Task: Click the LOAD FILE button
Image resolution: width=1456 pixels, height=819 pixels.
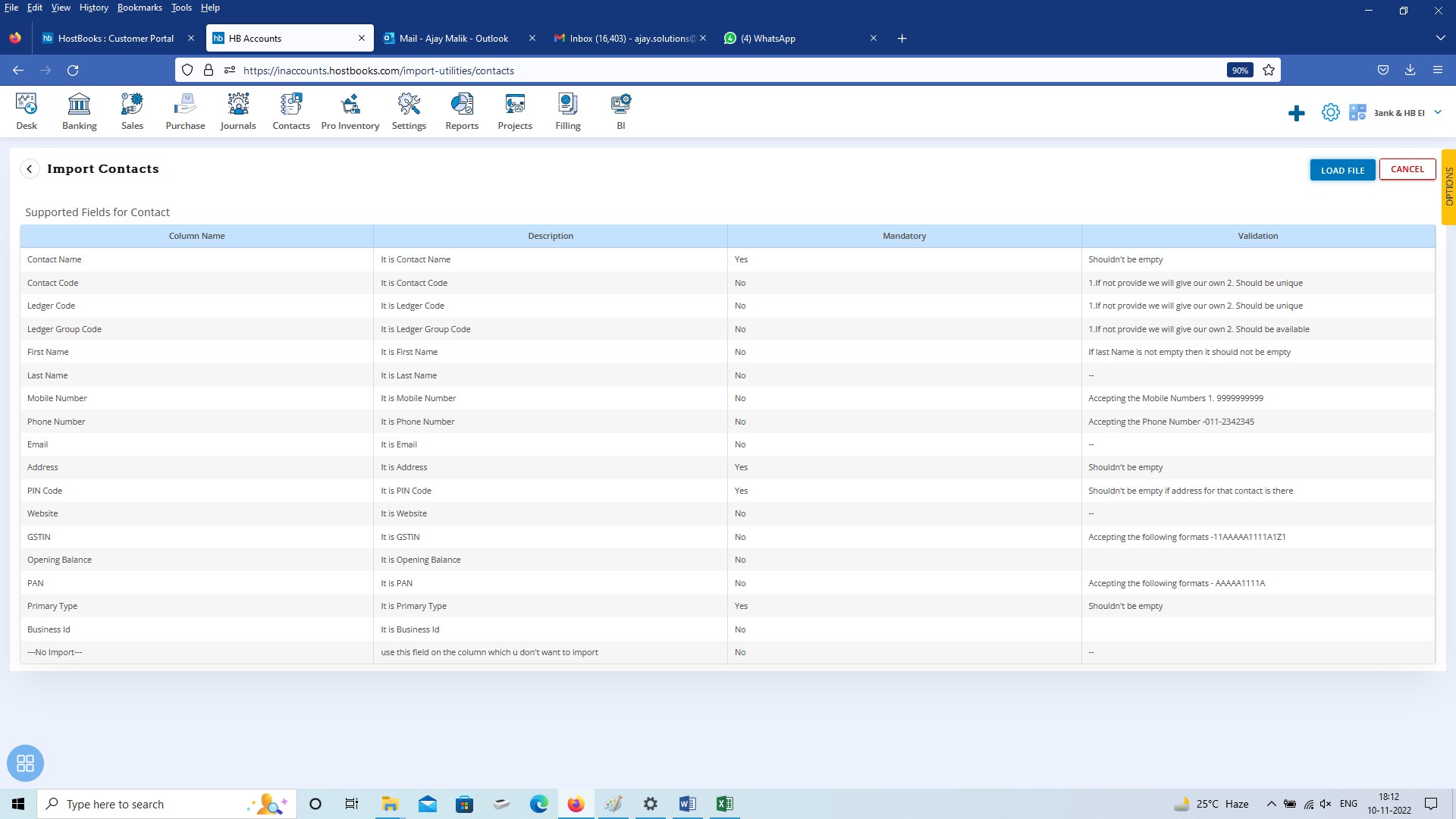Action: point(1342,170)
